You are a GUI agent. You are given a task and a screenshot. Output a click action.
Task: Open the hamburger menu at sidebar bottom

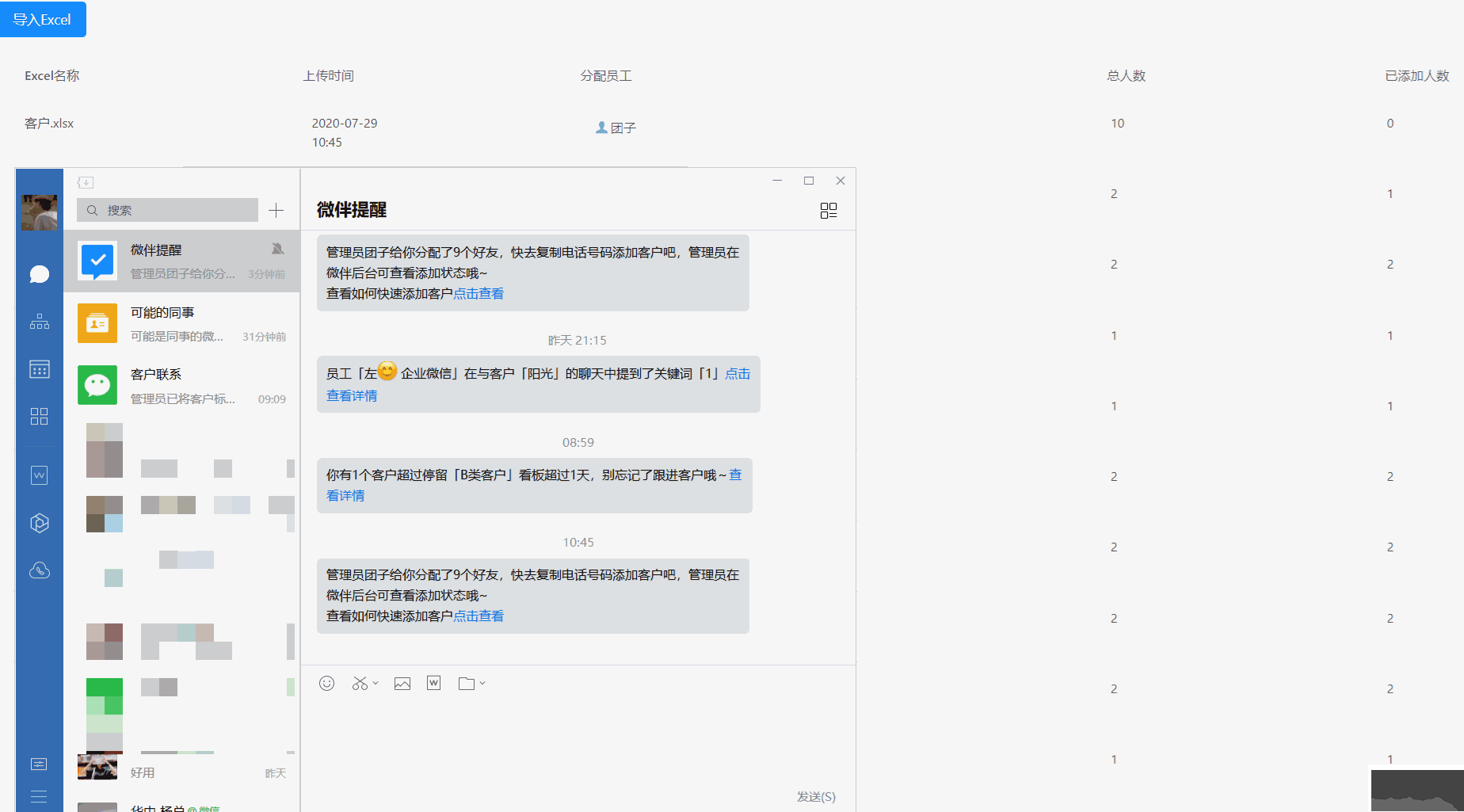(39, 796)
